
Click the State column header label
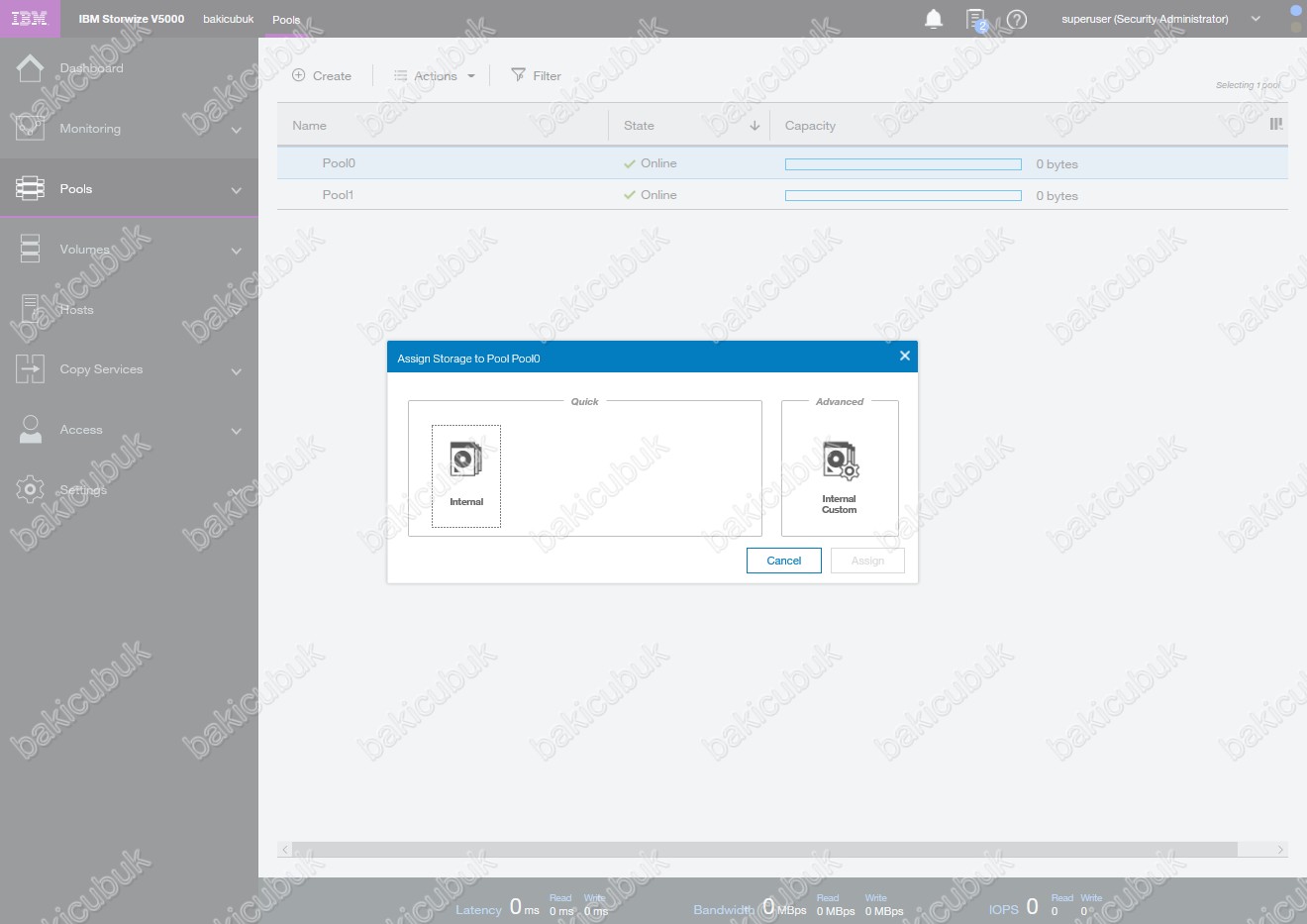click(639, 126)
